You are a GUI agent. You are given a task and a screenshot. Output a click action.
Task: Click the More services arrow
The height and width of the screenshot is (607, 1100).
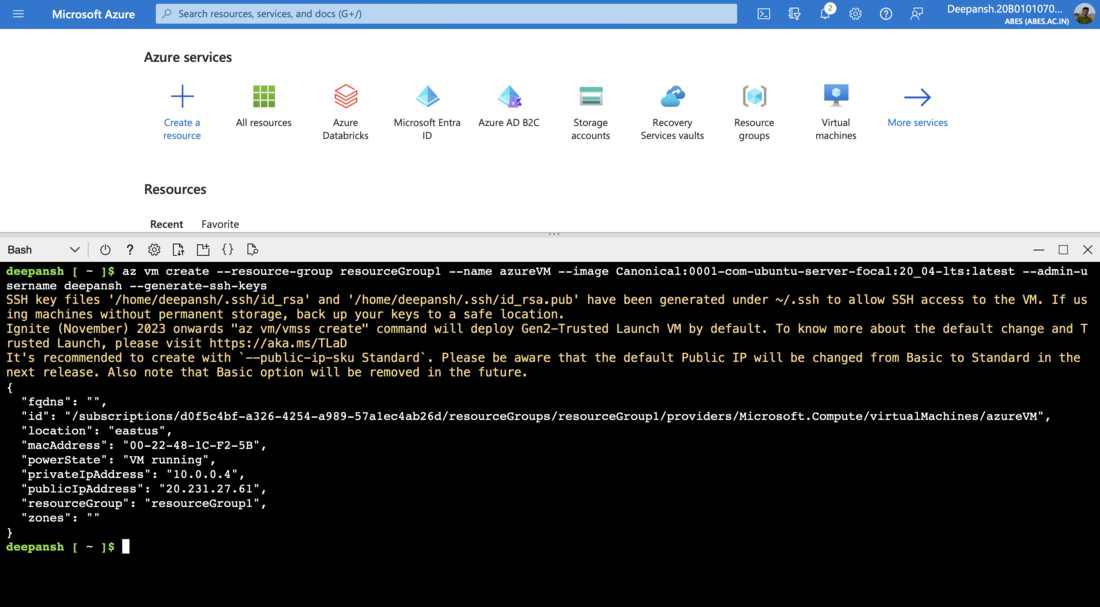[x=917, y=97]
